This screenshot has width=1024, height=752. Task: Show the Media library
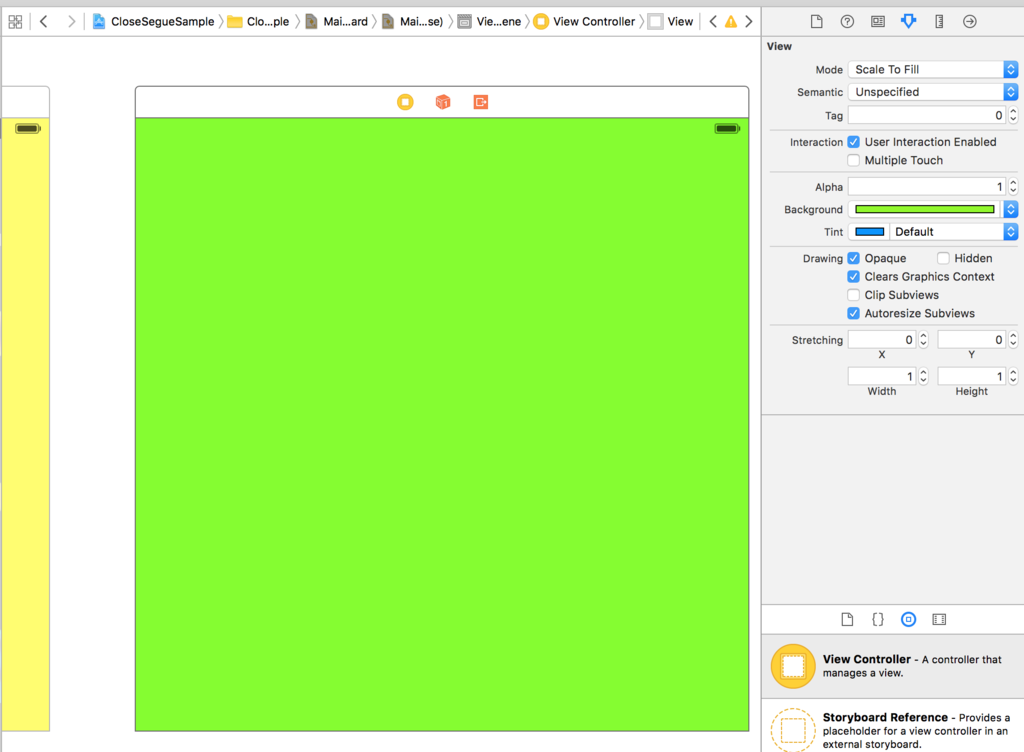[x=939, y=619]
